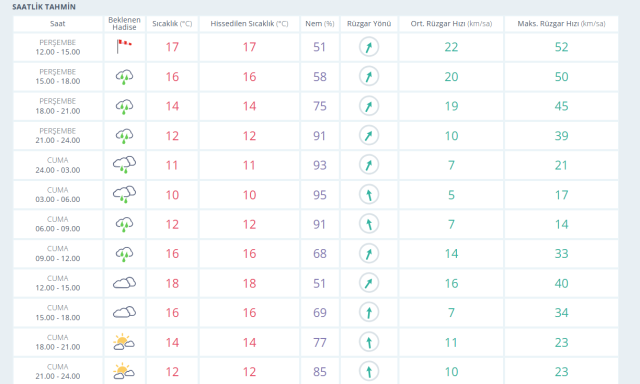Click max wind speed value 52
Viewport: 640px width, 384px height.
coord(561,47)
